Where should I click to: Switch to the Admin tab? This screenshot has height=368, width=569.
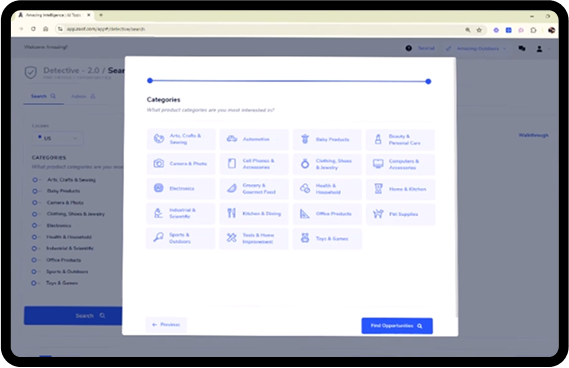pyautogui.click(x=83, y=96)
